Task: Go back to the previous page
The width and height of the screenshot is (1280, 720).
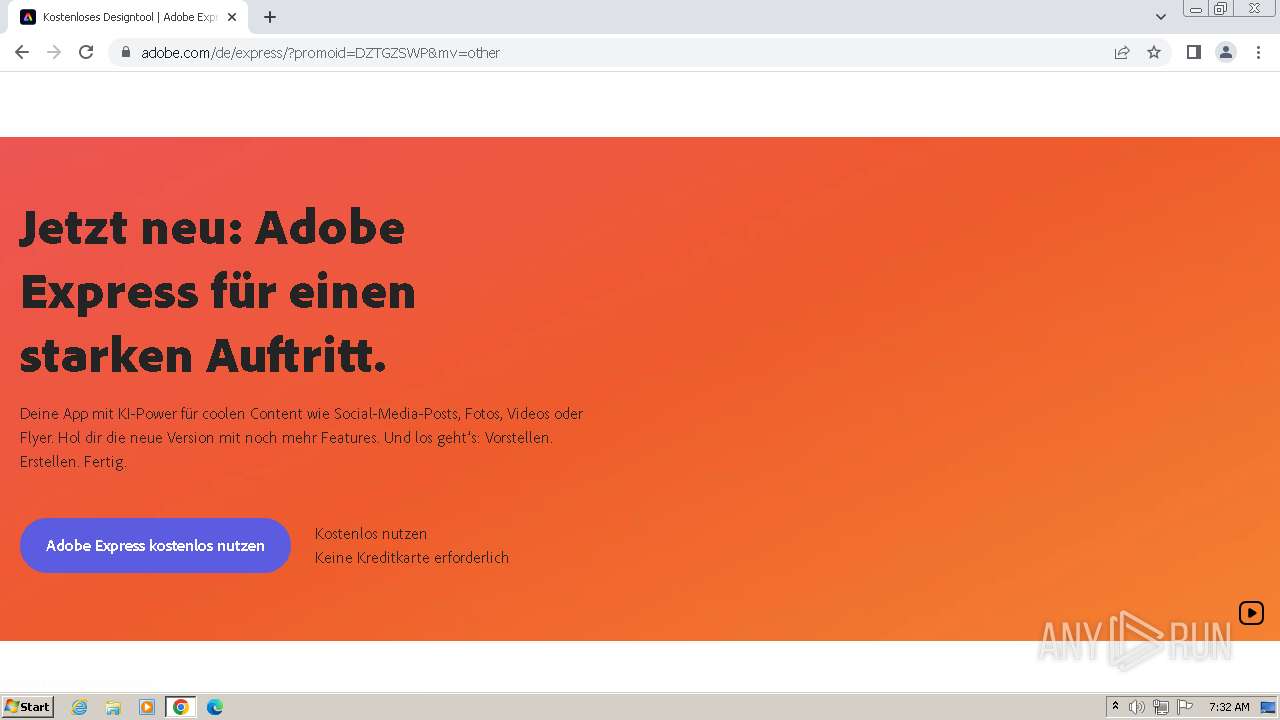Action: (22, 52)
